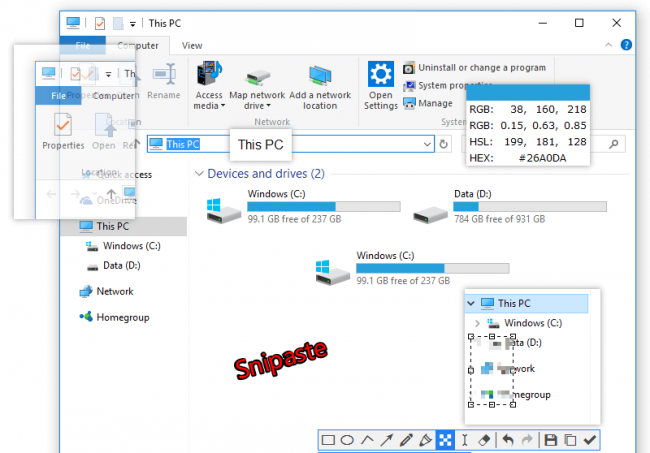
Task: Copy the snip to clipboard
Action: 570,440
